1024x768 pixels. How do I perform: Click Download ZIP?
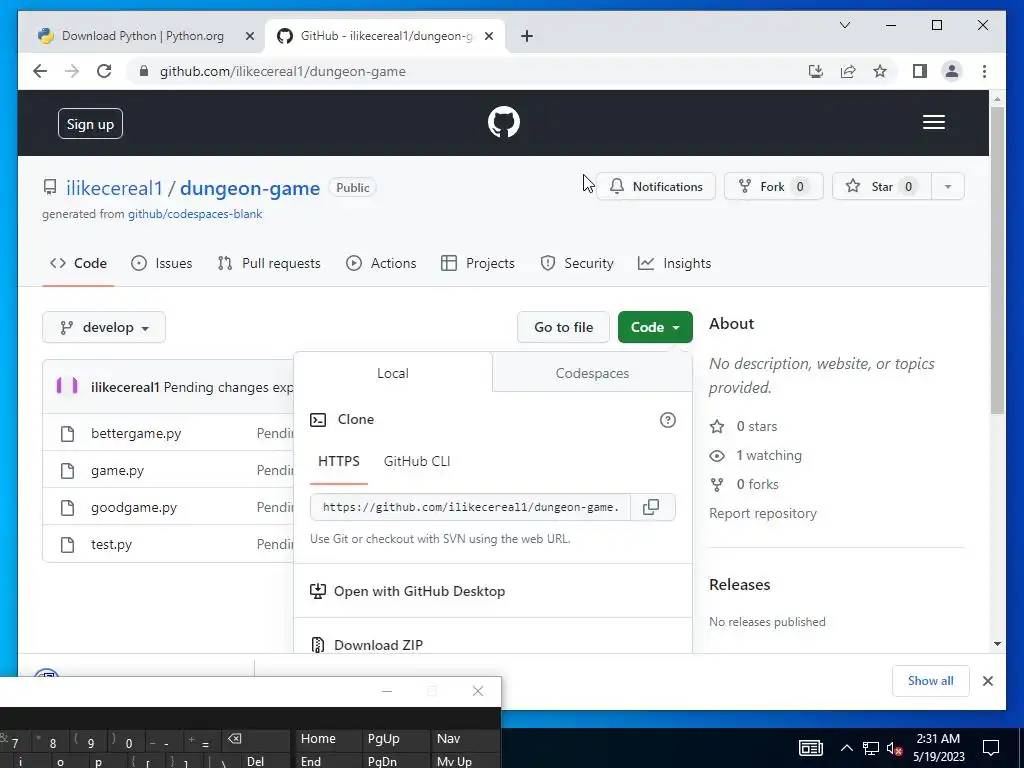click(x=378, y=645)
